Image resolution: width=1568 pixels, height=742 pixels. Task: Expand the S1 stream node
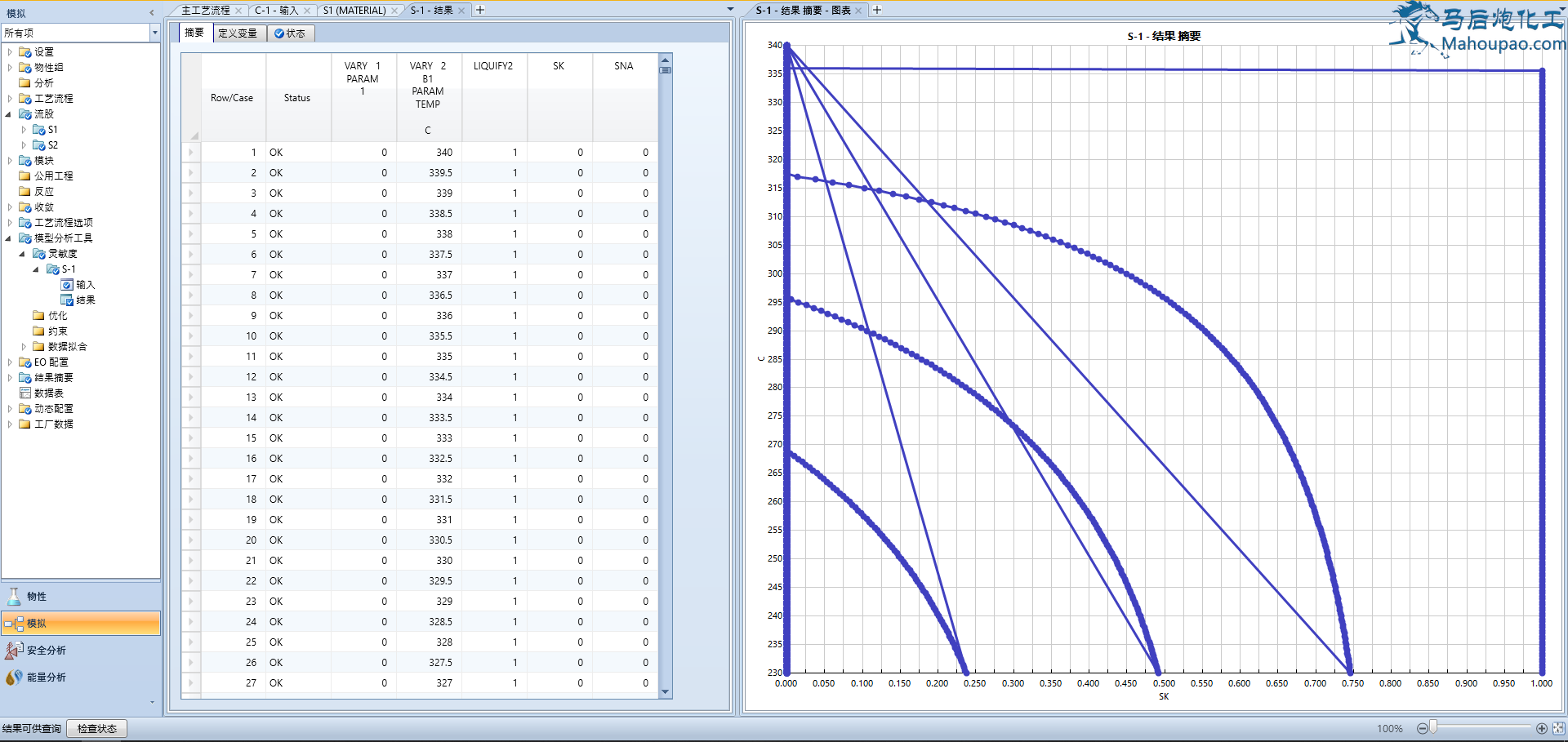click(x=23, y=129)
